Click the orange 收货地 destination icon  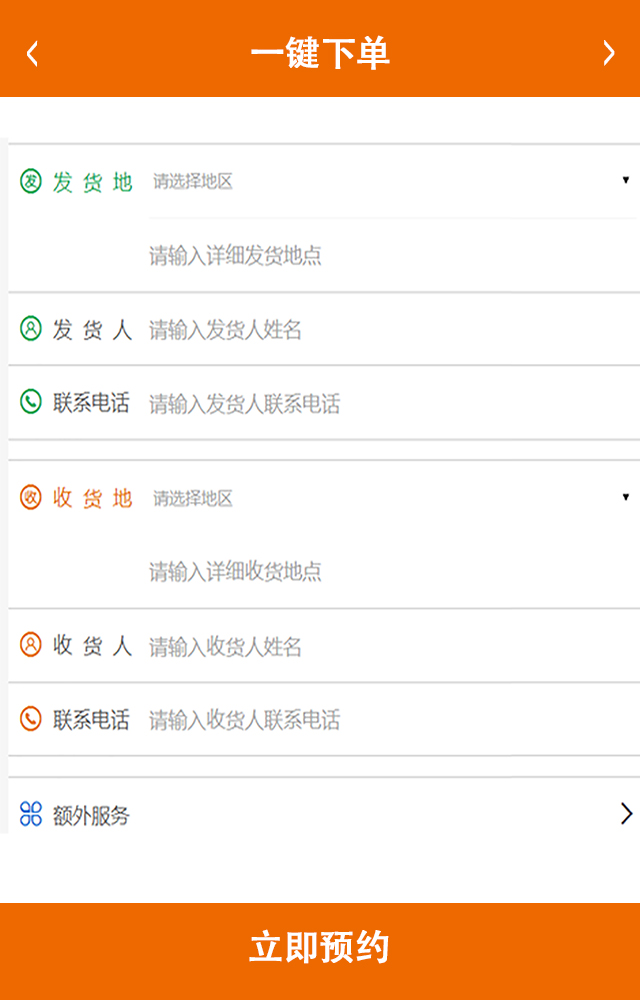[x=31, y=497]
